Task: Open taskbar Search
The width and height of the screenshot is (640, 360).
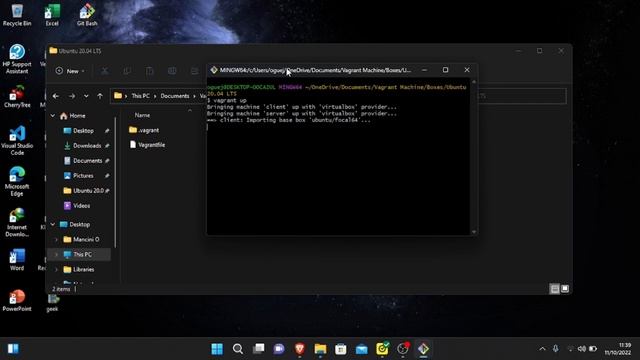Action: tap(238, 349)
